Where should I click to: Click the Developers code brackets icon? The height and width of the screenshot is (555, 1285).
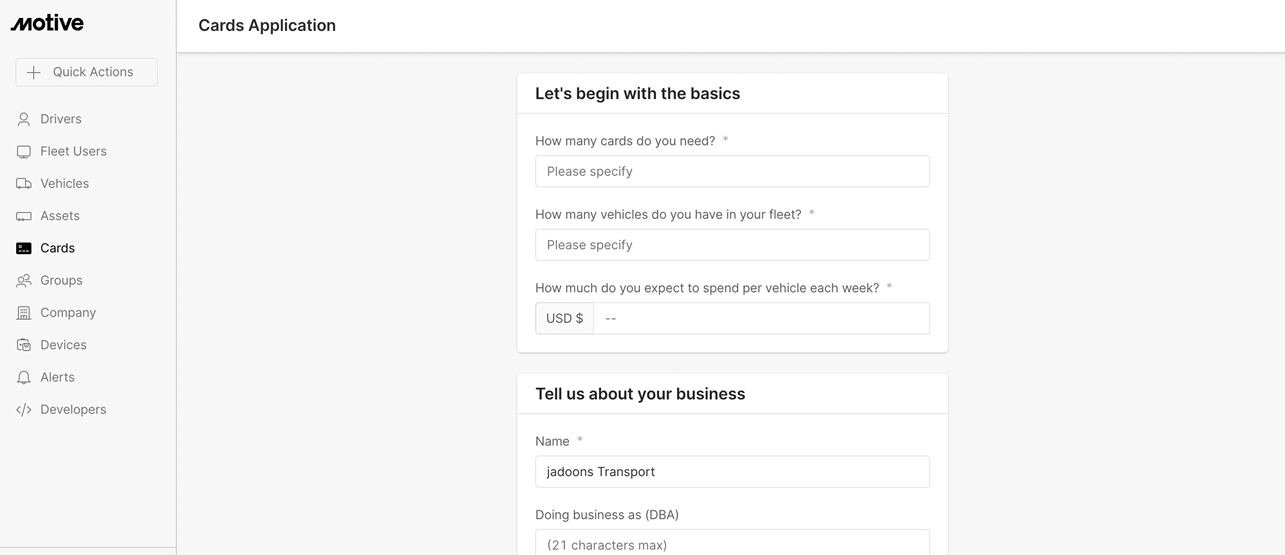(x=24, y=410)
